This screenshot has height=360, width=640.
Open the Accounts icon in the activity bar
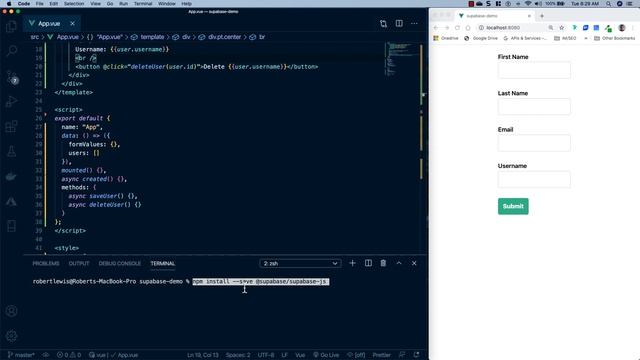pos(11,311)
